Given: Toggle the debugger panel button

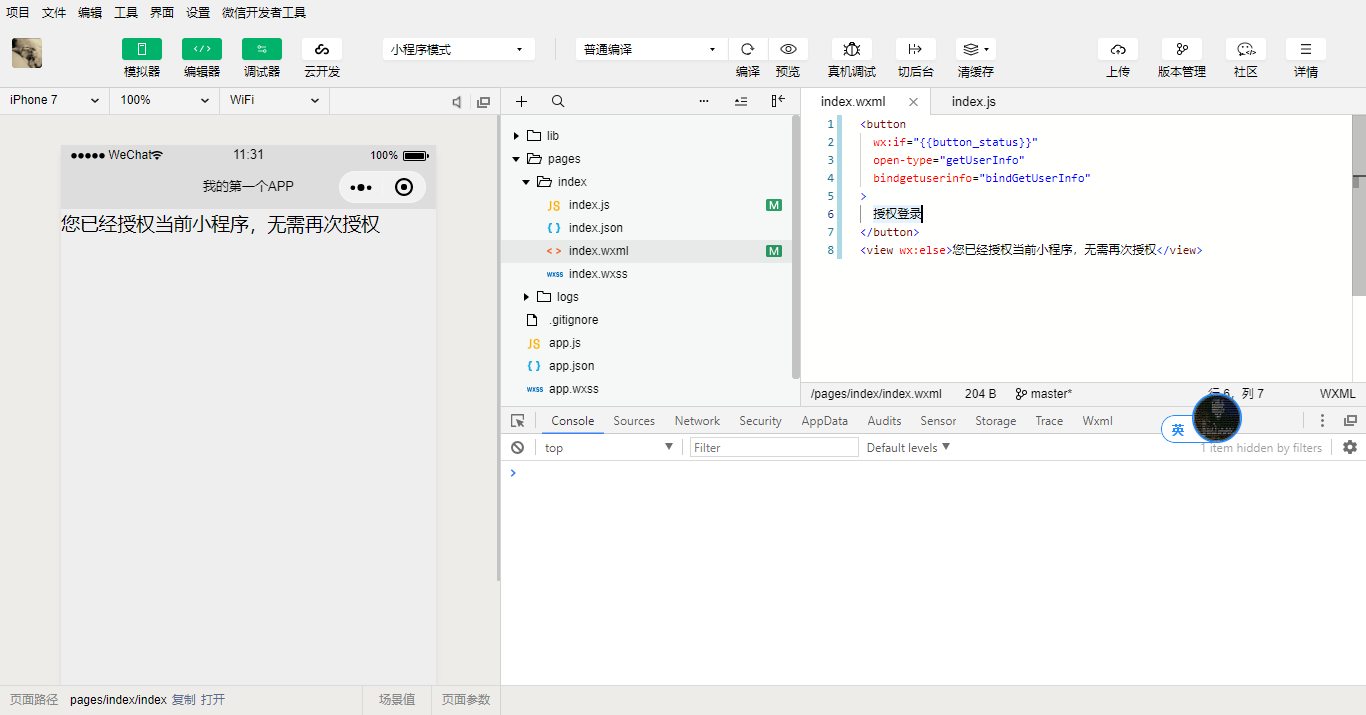Looking at the screenshot, I should [261, 49].
